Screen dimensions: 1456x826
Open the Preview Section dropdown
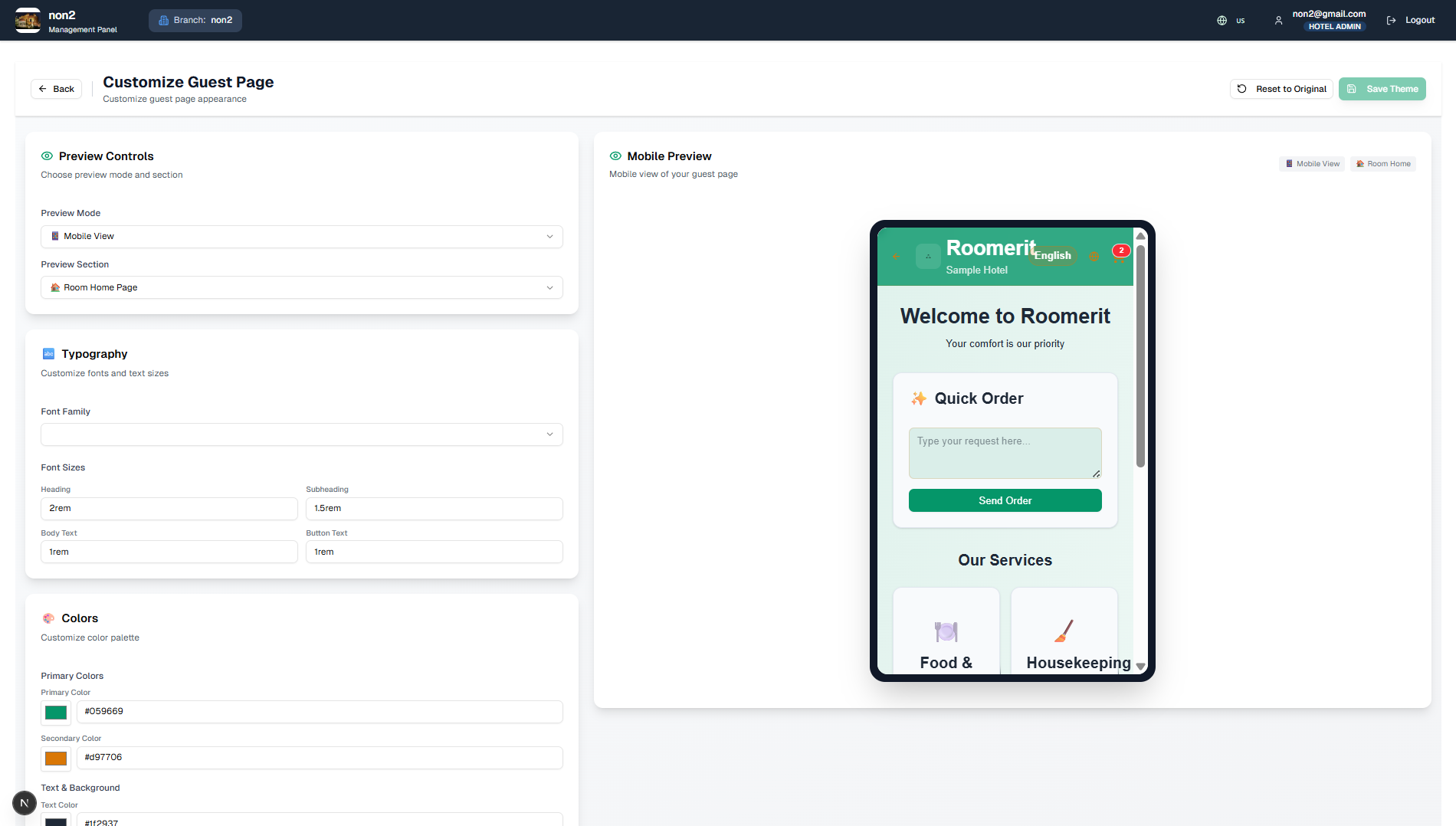point(302,287)
